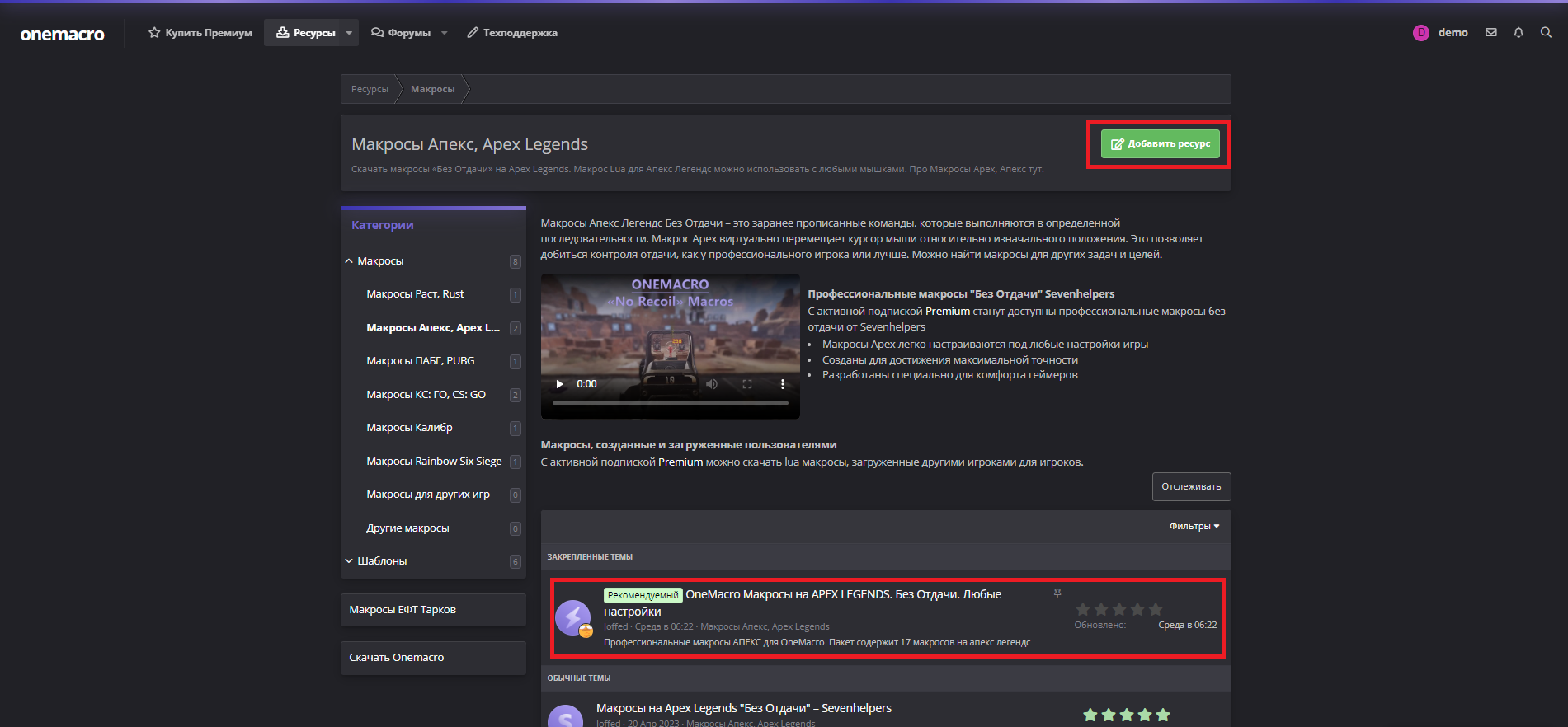Select Макросы Раст, Rust category
The width and height of the screenshot is (1568, 727).
[415, 294]
